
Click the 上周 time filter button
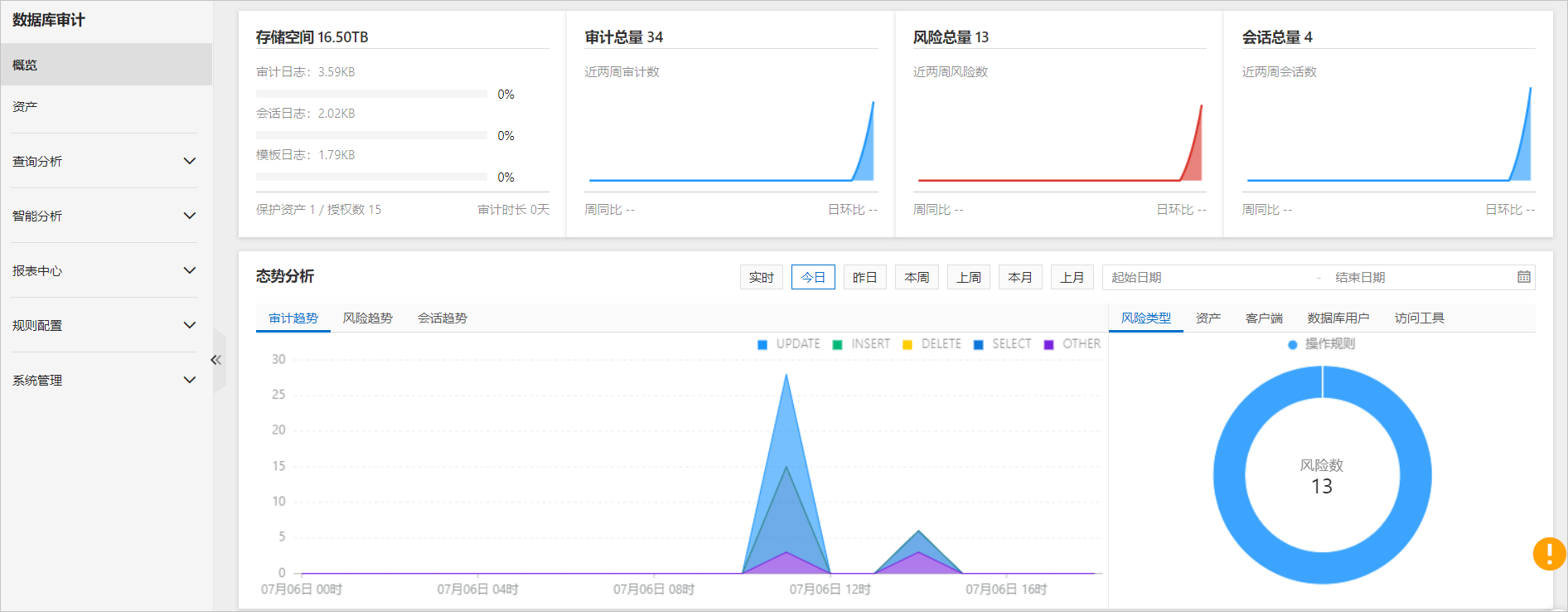[x=969, y=277]
